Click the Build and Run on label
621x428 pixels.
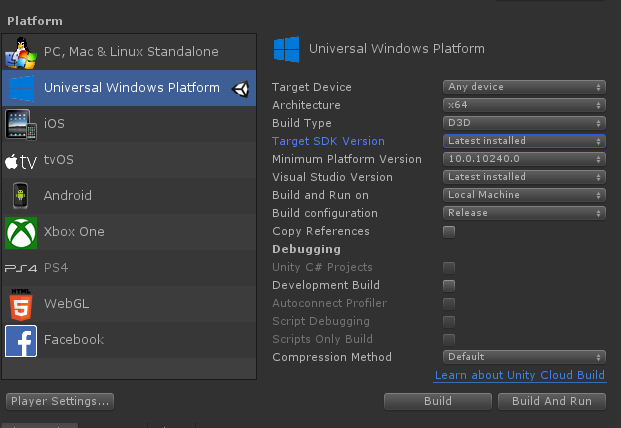[x=320, y=195]
